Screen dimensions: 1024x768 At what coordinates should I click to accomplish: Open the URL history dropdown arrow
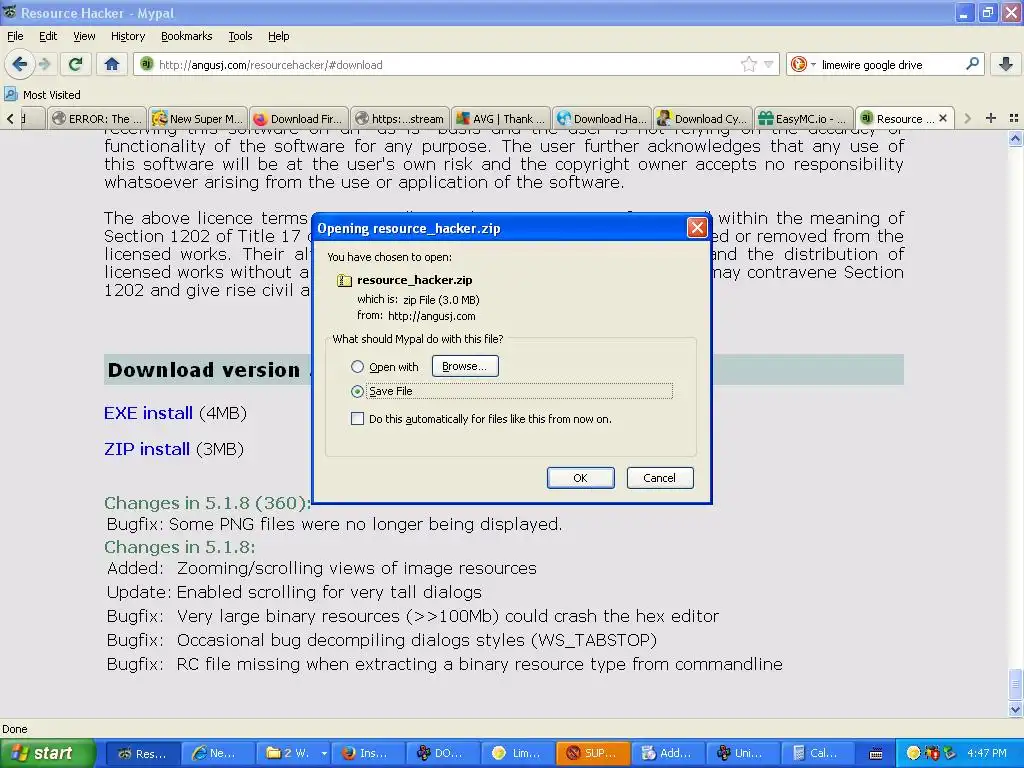click(769, 64)
